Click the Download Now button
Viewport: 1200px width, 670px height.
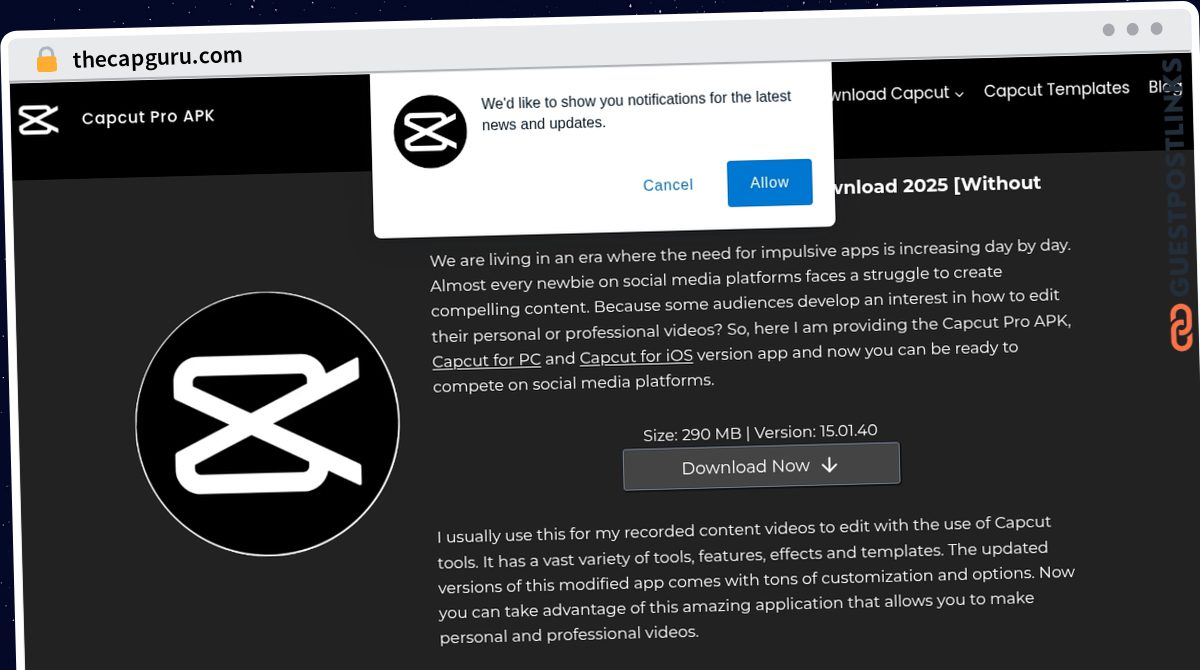761,466
